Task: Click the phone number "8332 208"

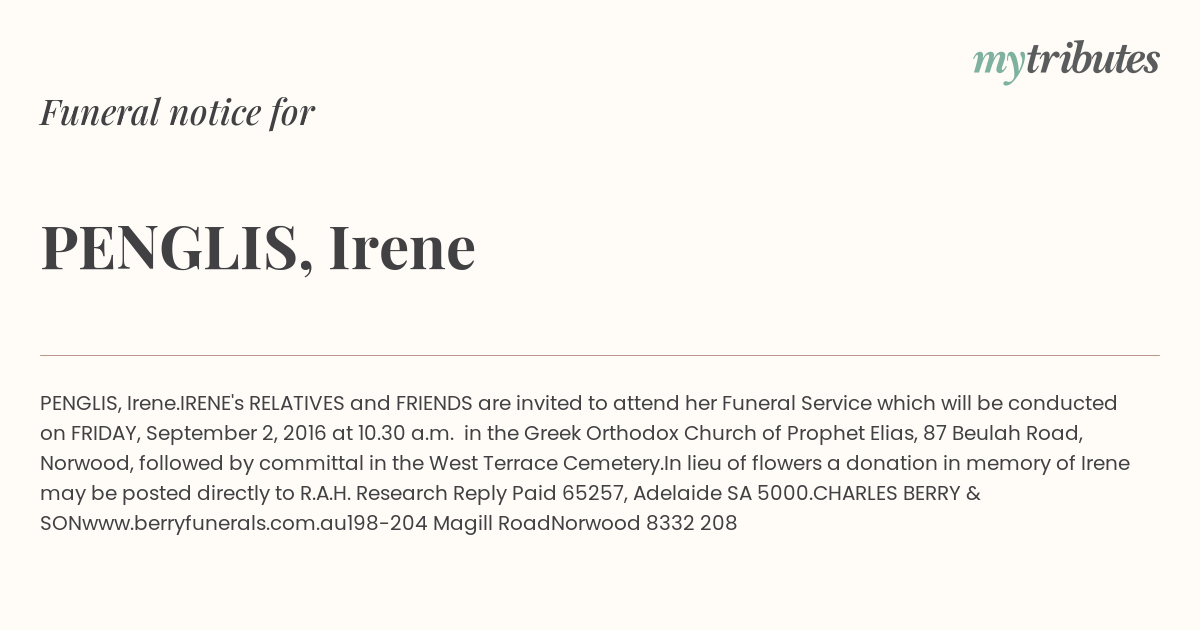Action: (x=692, y=523)
